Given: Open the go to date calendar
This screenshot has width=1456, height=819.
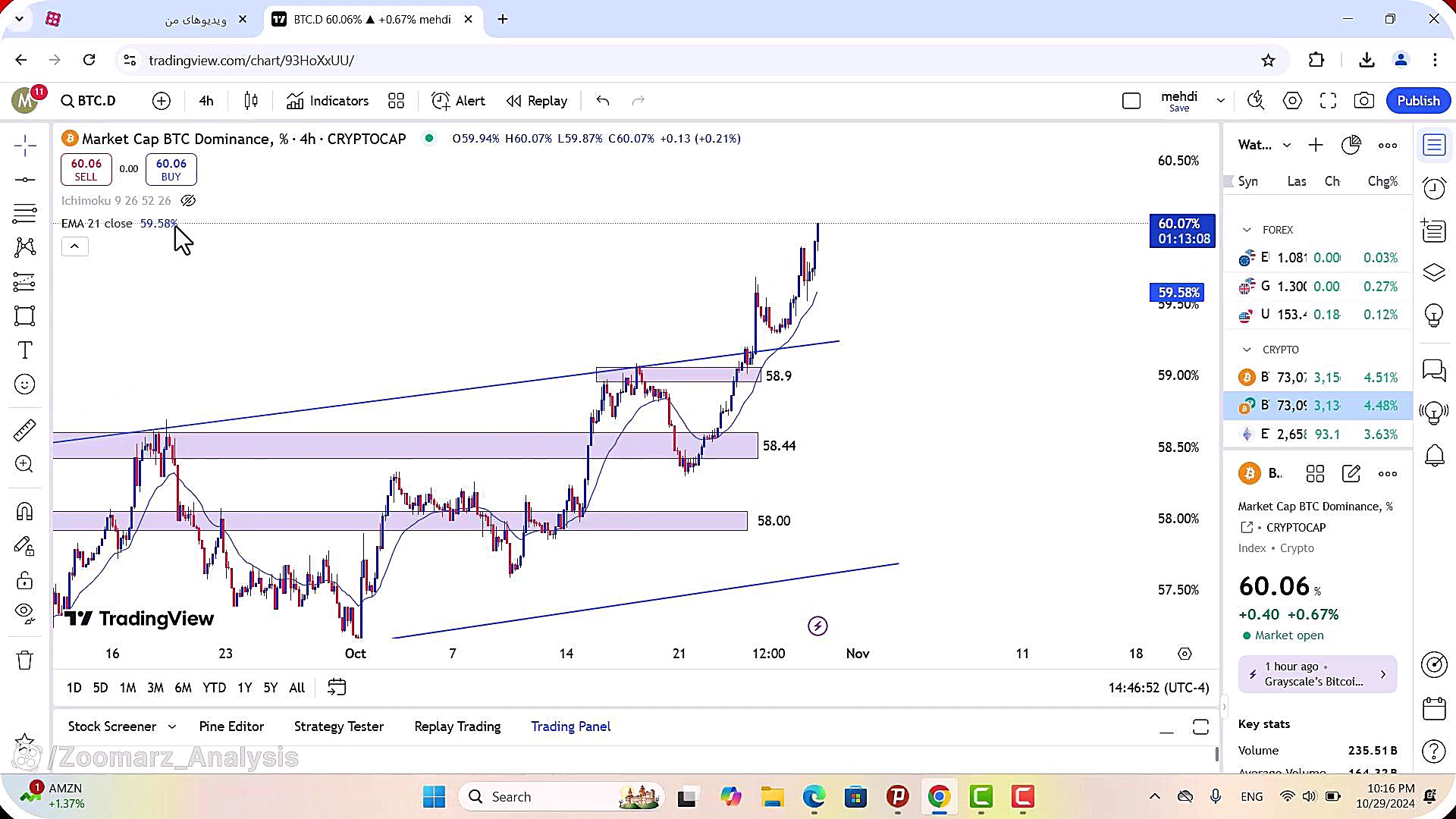Looking at the screenshot, I should click(337, 688).
